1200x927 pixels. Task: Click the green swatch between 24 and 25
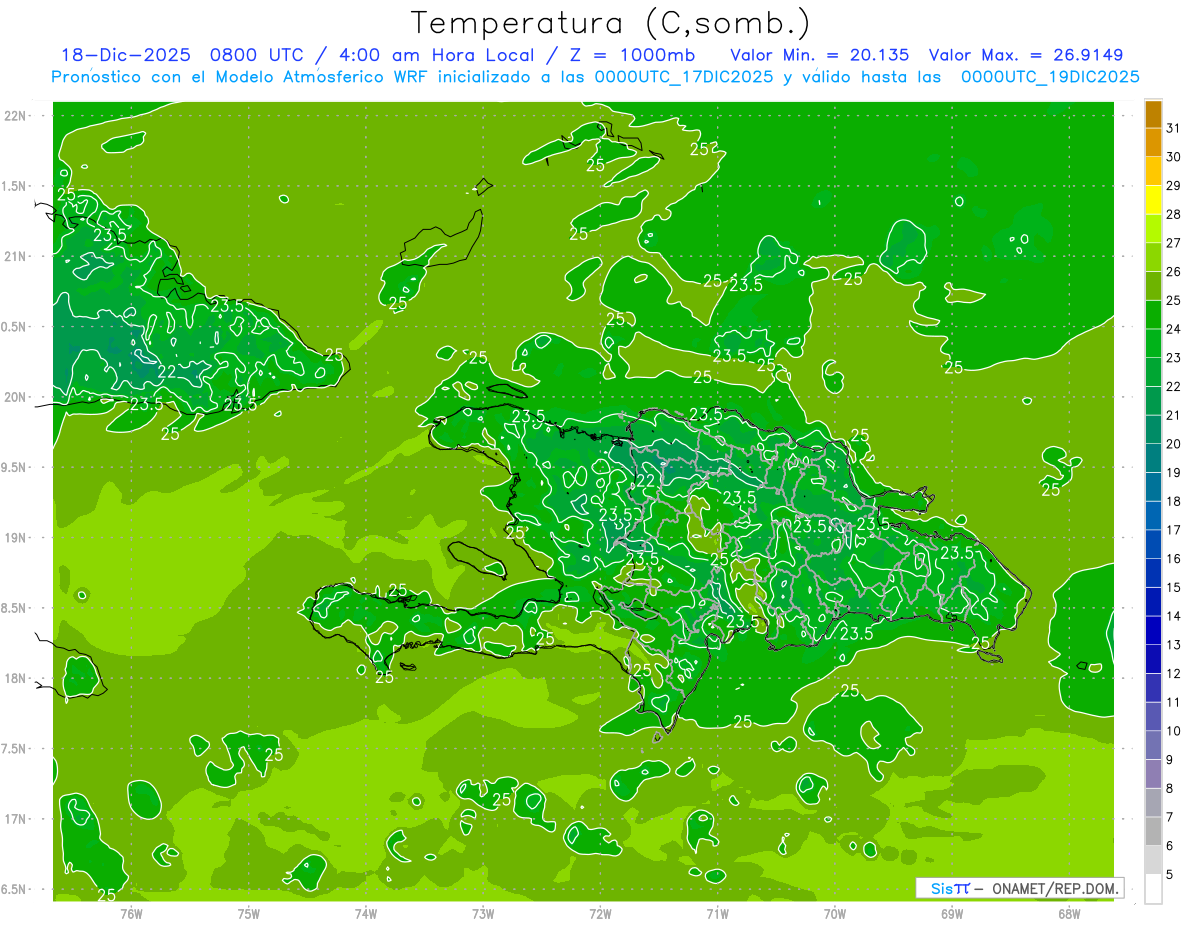click(x=1153, y=315)
